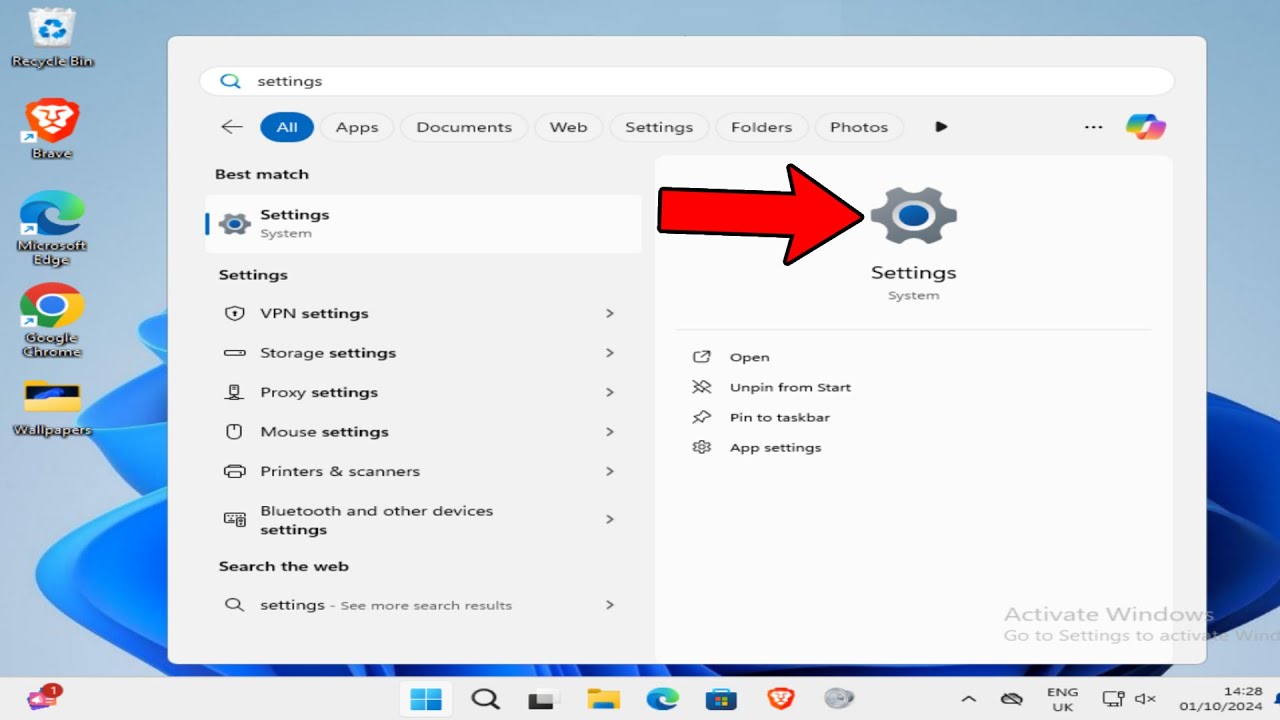The image size is (1280, 720).
Task: Open the Wallpapers folder on desktop
Action: 52,407
